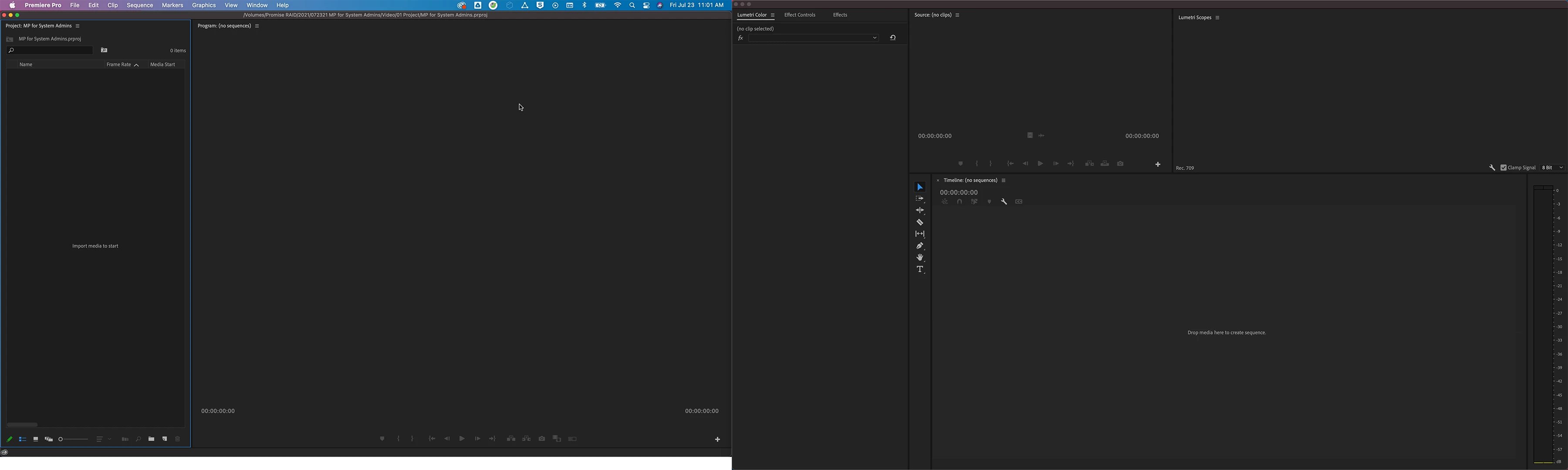This screenshot has width=1568, height=470.
Task: Open the Lumetri Color fx dropdown
Action: click(813, 38)
